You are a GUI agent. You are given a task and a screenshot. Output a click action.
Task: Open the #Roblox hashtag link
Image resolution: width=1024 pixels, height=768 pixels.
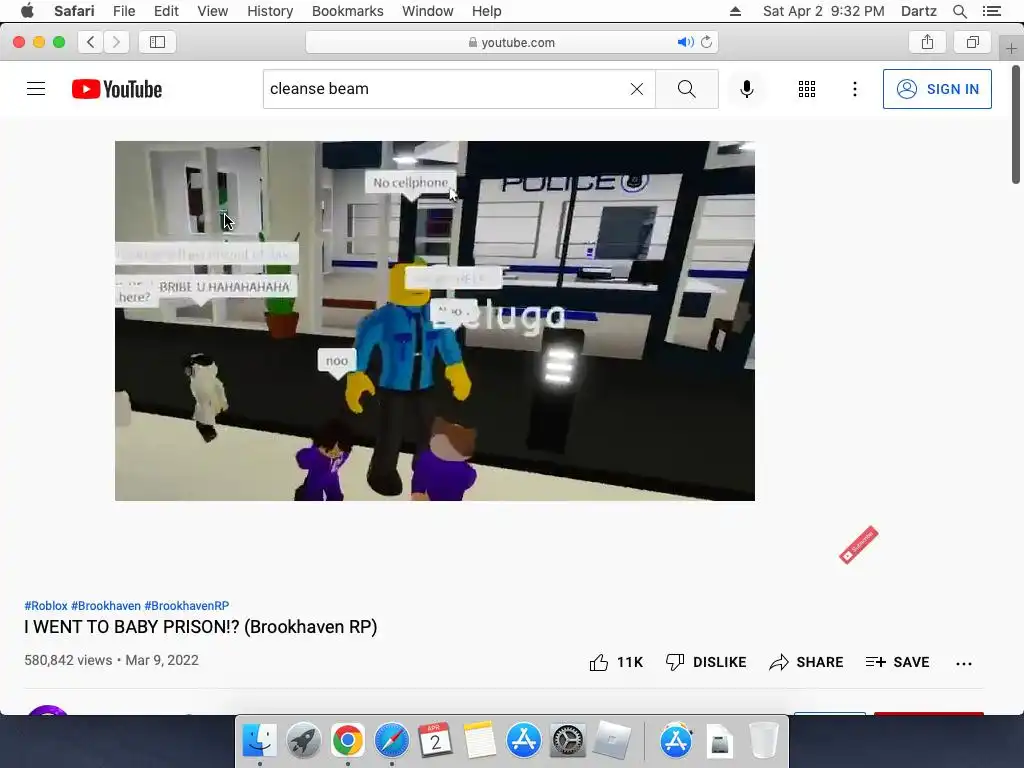[x=46, y=605]
